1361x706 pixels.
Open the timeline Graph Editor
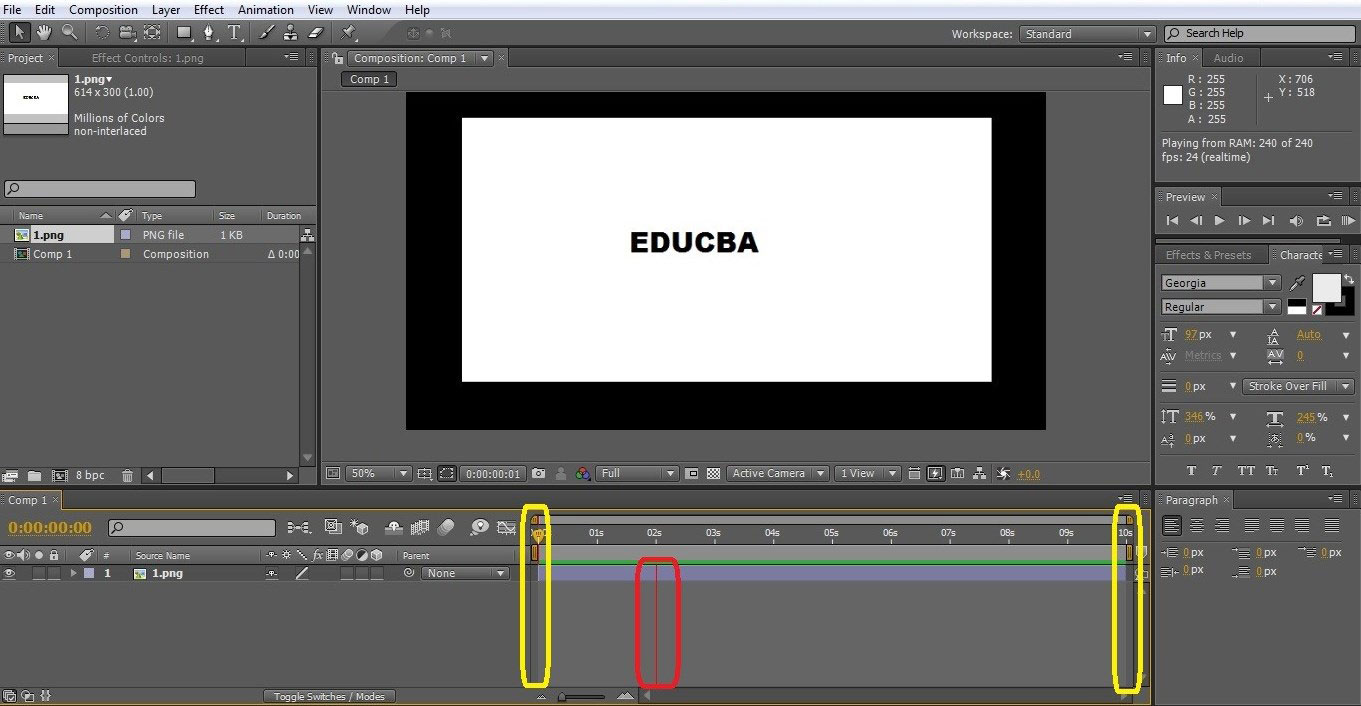pyautogui.click(x=506, y=527)
